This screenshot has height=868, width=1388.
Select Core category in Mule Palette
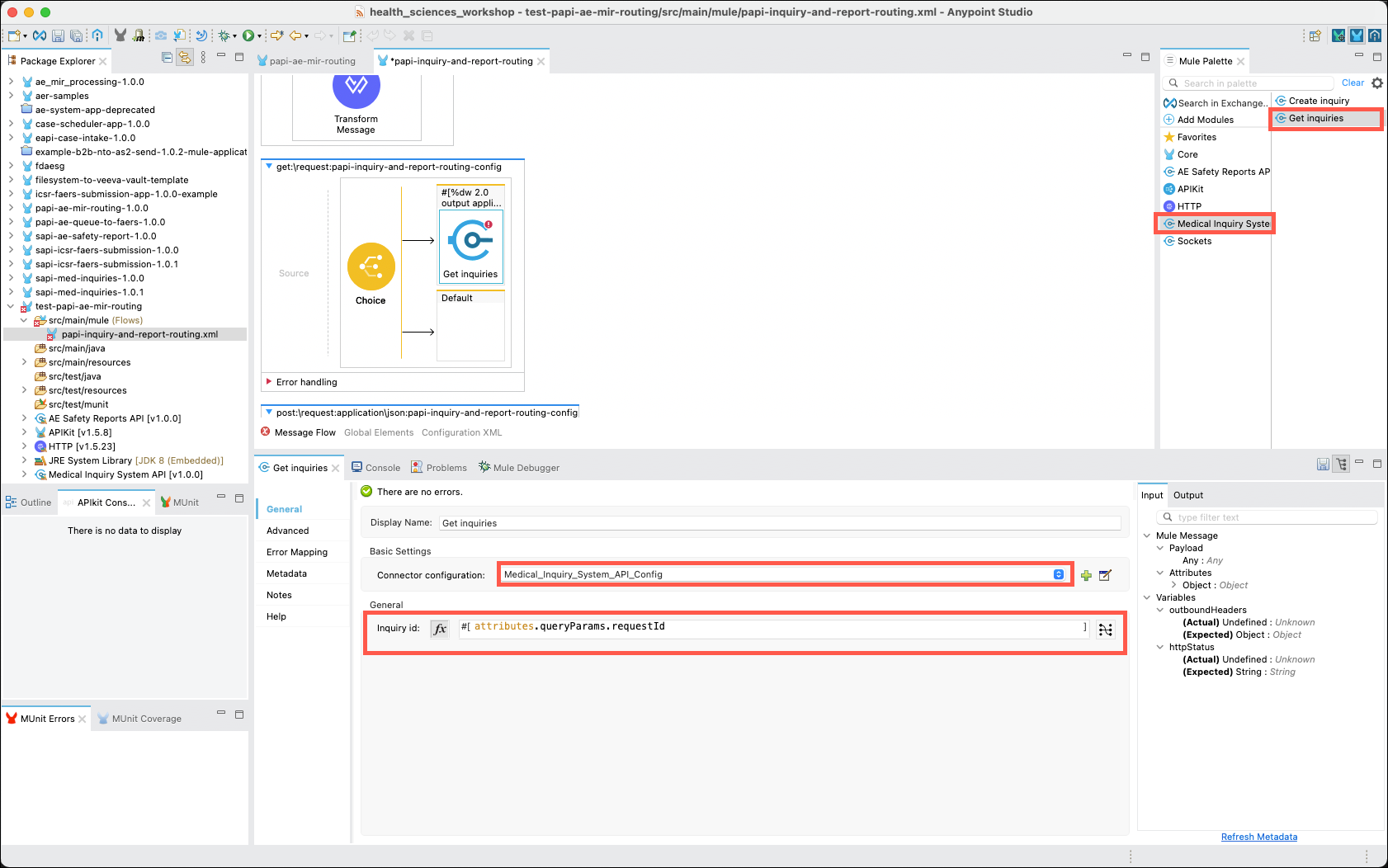click(x=1181, y=154)
